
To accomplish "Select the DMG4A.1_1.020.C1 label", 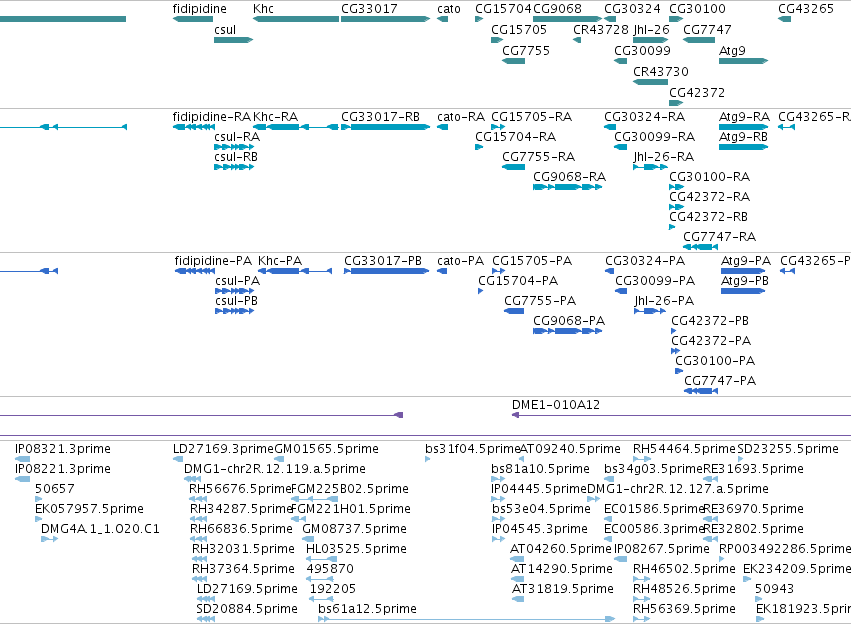I will (100, 529).
